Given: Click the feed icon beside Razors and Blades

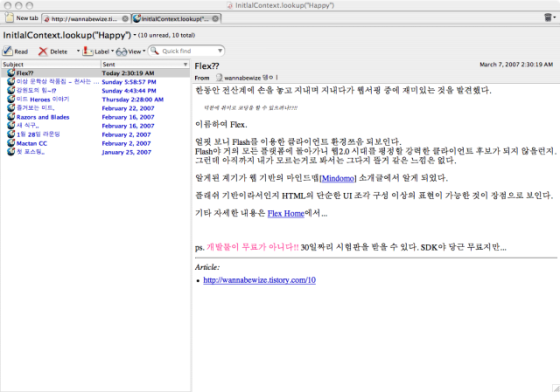Looking at the screenshot, I should [x=11, y=117].
